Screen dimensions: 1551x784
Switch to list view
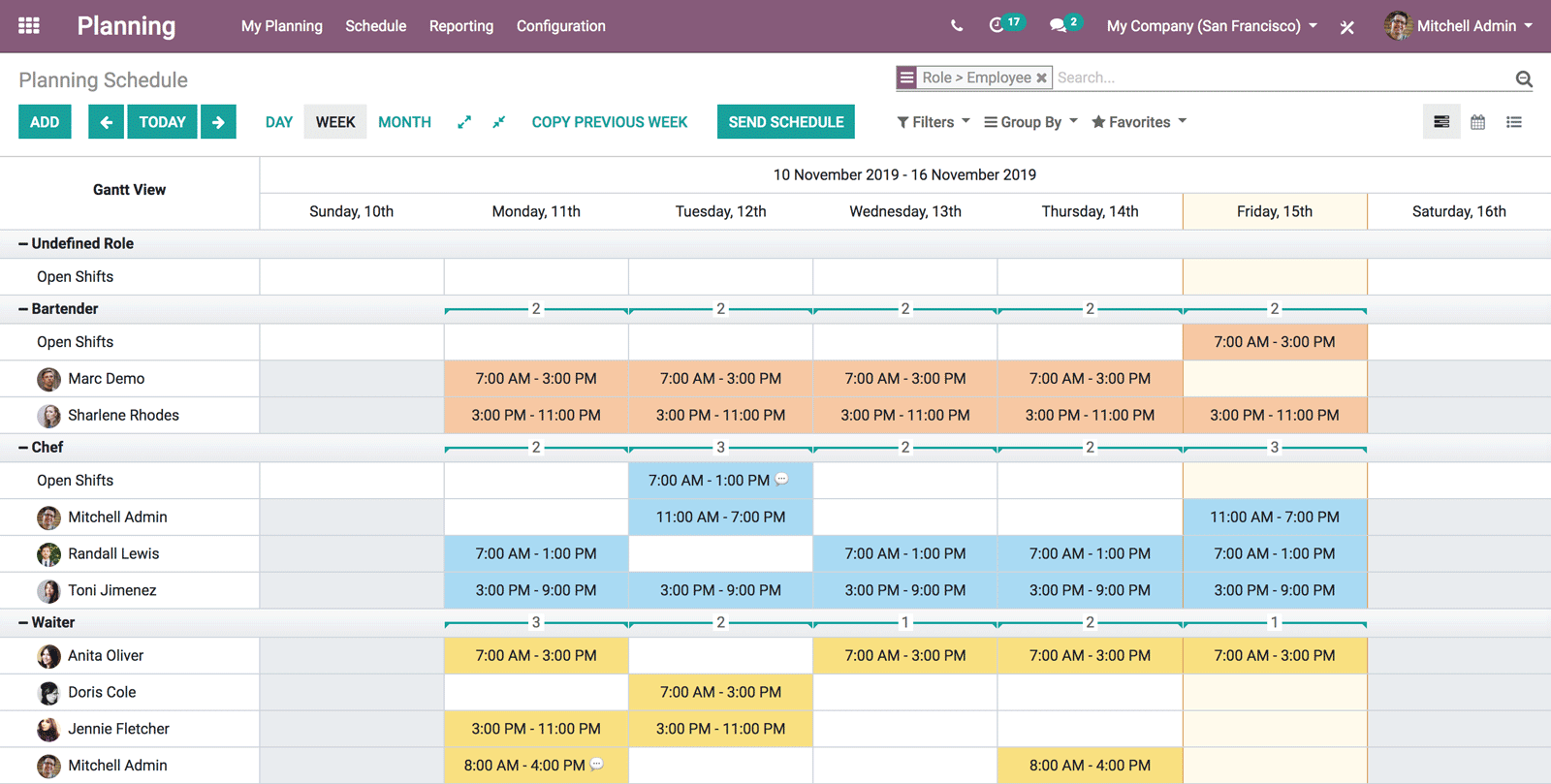tap(1513, 122)
